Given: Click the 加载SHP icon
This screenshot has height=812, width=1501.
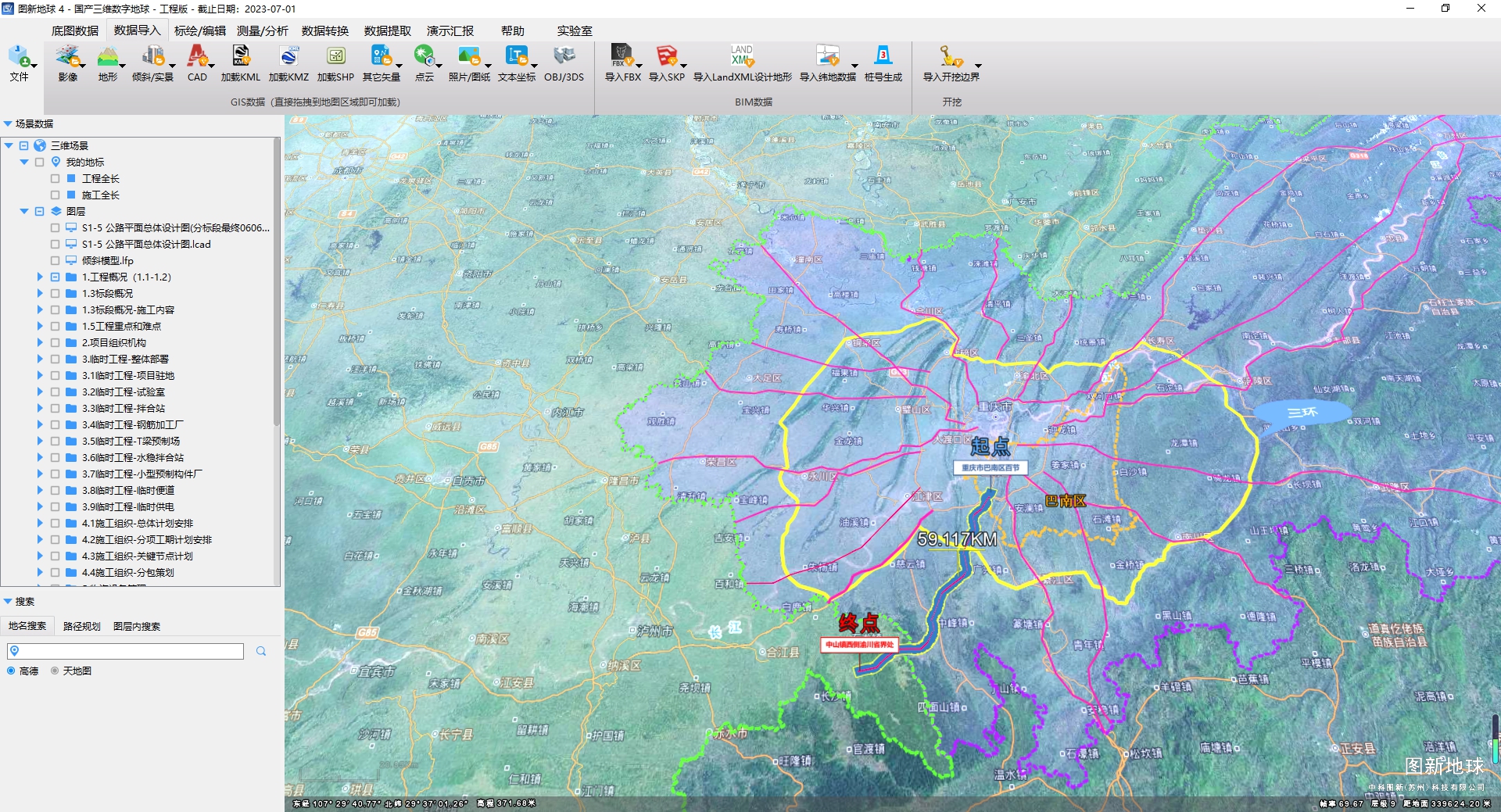Looking at the screenshot, I should (x=335, y=57).
